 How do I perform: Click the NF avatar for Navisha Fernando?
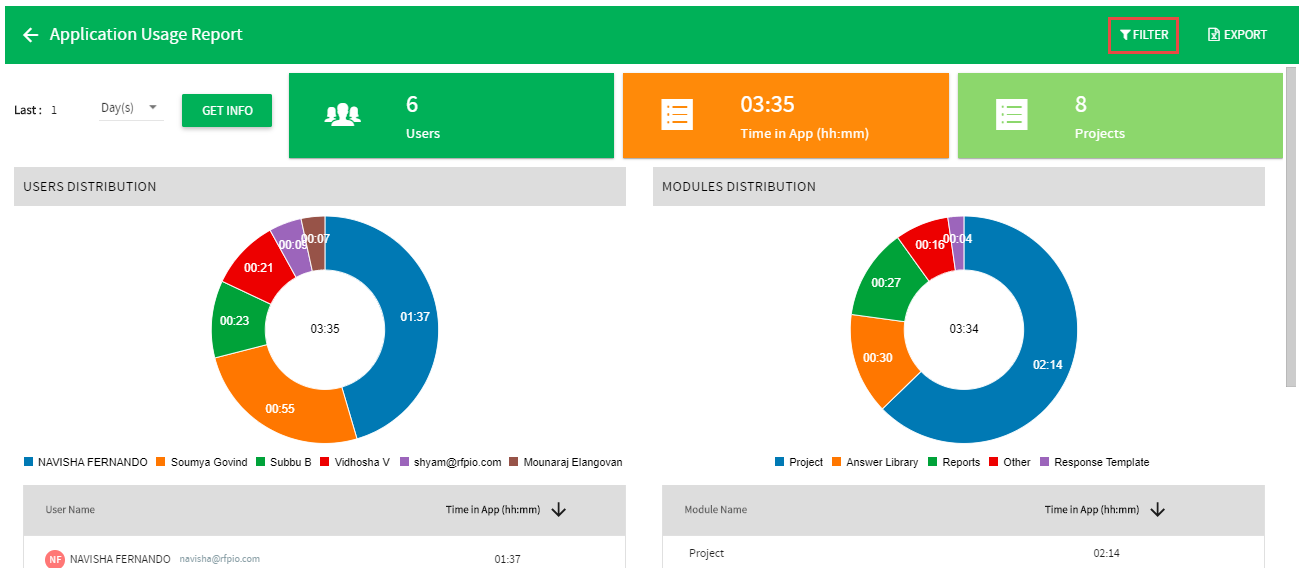(55, 559)
